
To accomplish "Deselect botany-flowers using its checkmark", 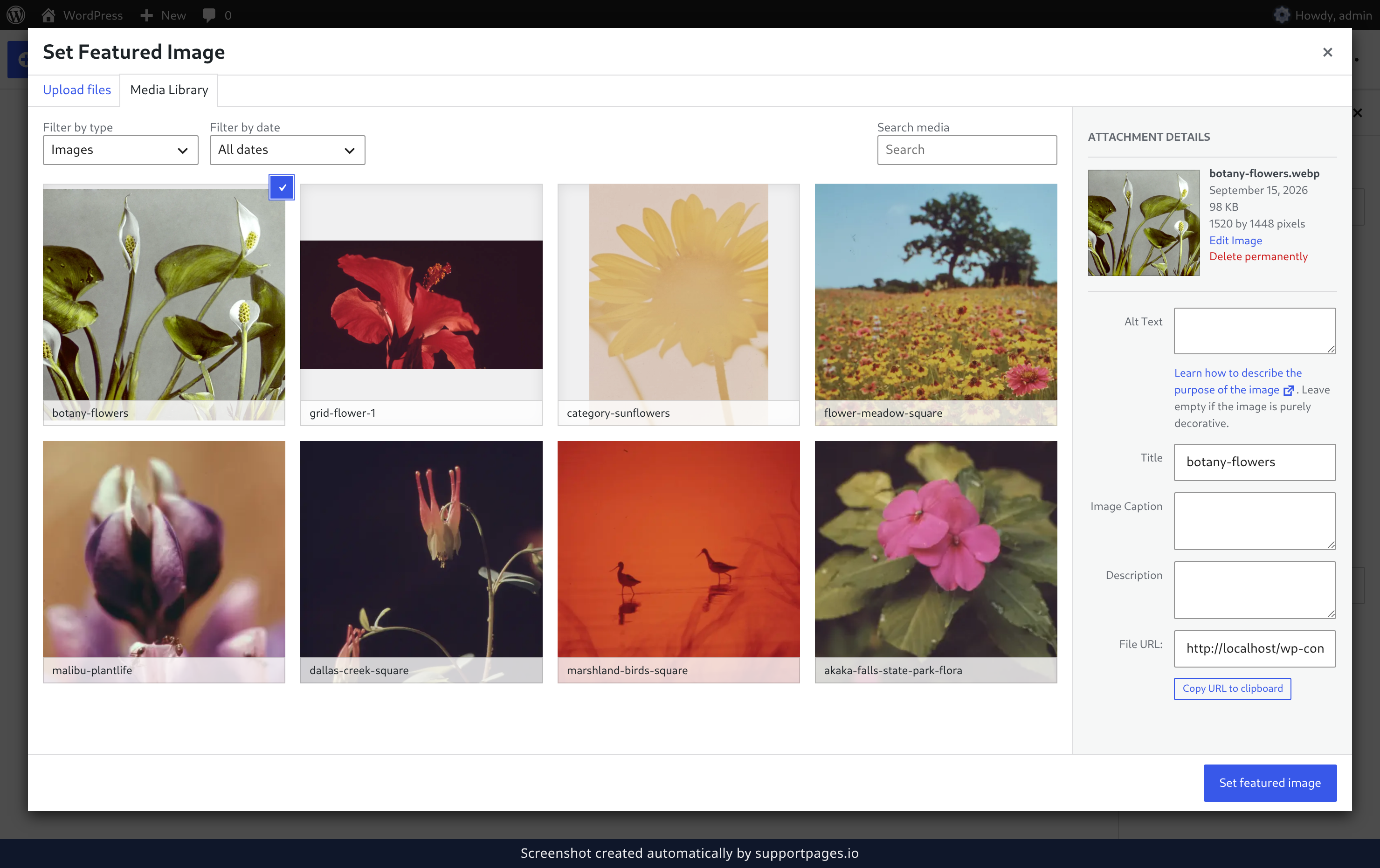I will tap(282, 187).
